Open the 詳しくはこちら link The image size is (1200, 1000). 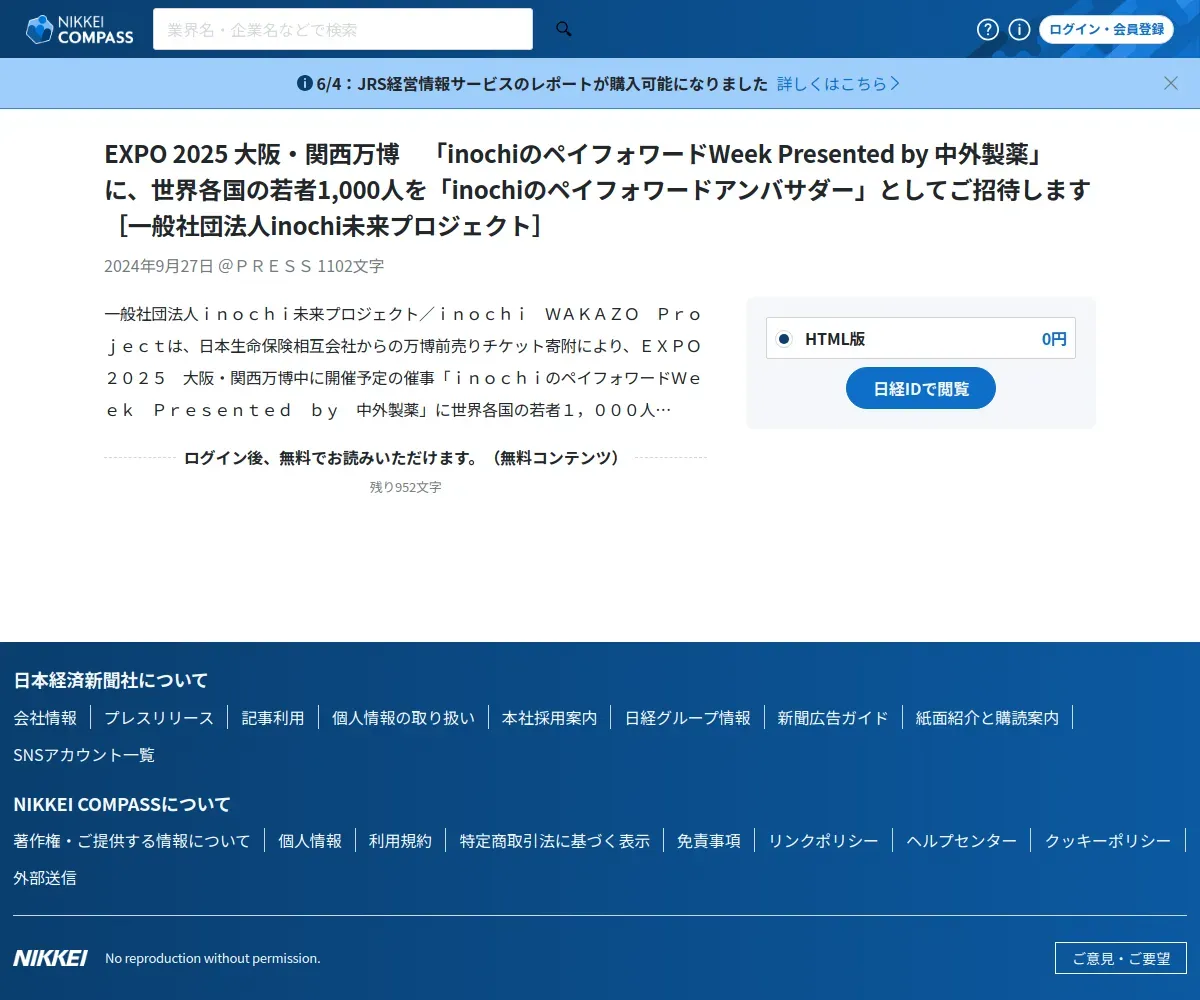pyautogui.click(x=838, y=84)
